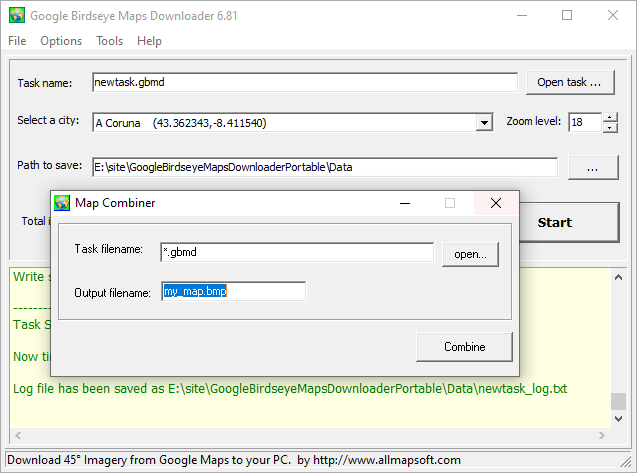Screen dimensions: 637x473
Task: Open the Tools menu
Action: [x=109, y=41]
